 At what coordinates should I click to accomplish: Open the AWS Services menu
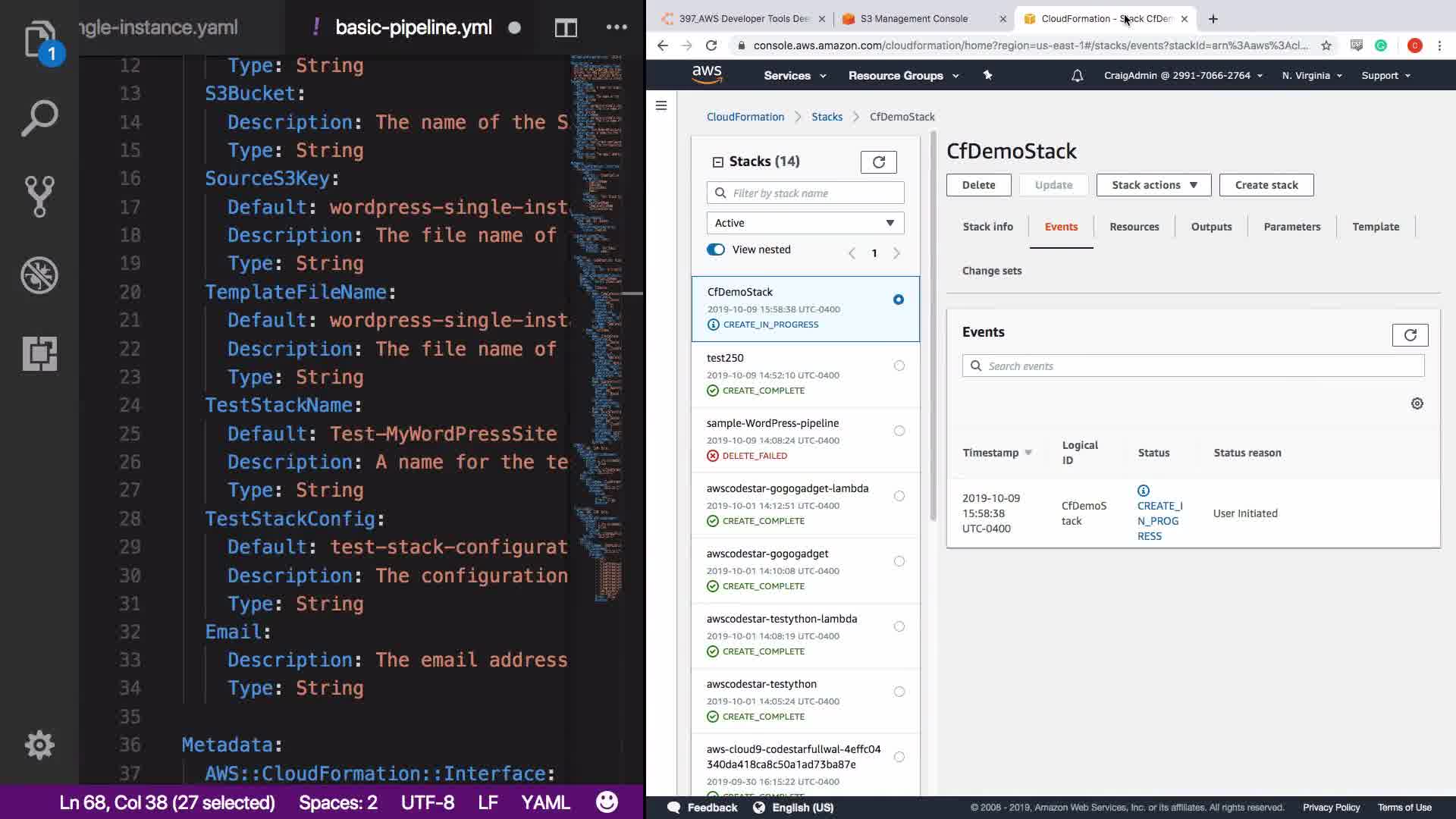pyautogui.click(x=794, y=76)
